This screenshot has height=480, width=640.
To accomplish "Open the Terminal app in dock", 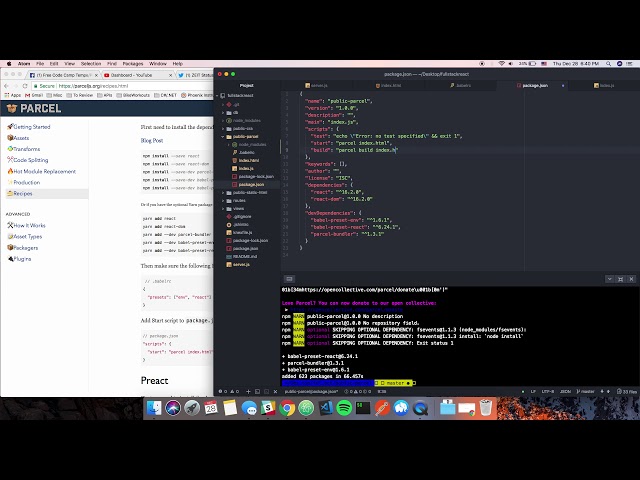I will click(363, 408).
